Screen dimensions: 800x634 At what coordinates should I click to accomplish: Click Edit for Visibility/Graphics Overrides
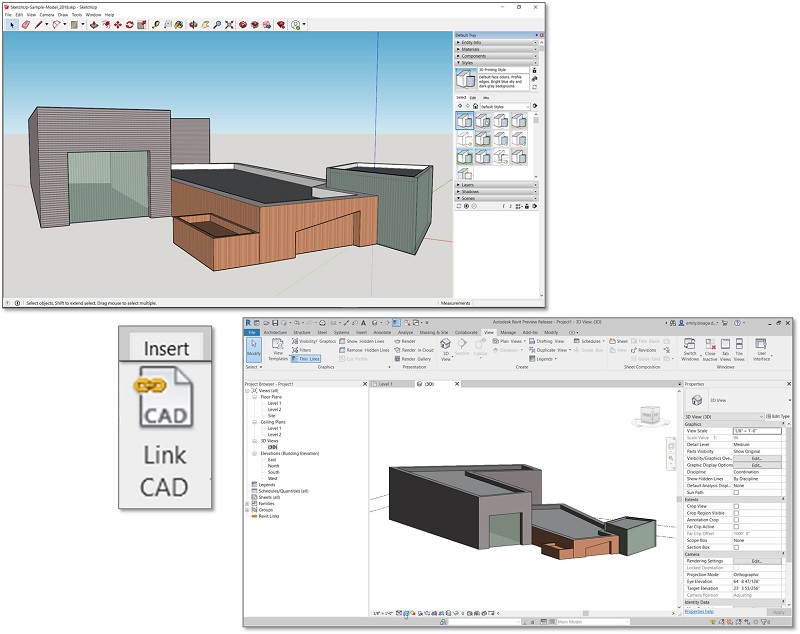[x=756, y=458]
